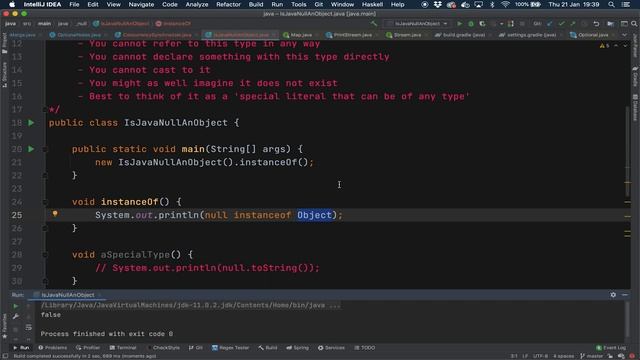Open the Haskell menu

[x=372, y=4]
